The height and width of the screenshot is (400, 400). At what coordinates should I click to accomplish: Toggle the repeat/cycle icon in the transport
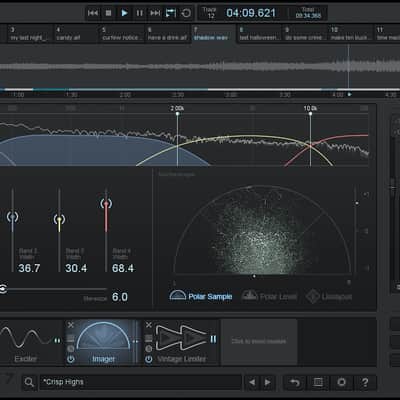(186, 13)
